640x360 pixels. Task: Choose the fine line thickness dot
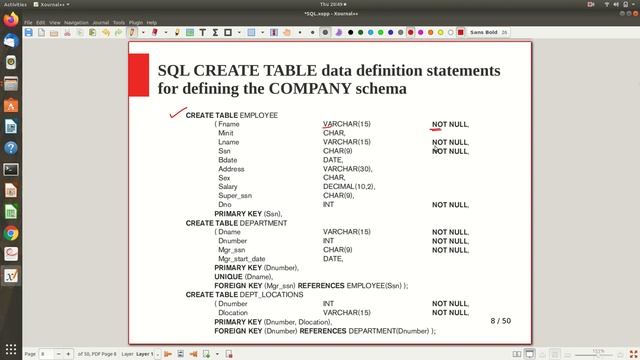(x=300, y=32)
